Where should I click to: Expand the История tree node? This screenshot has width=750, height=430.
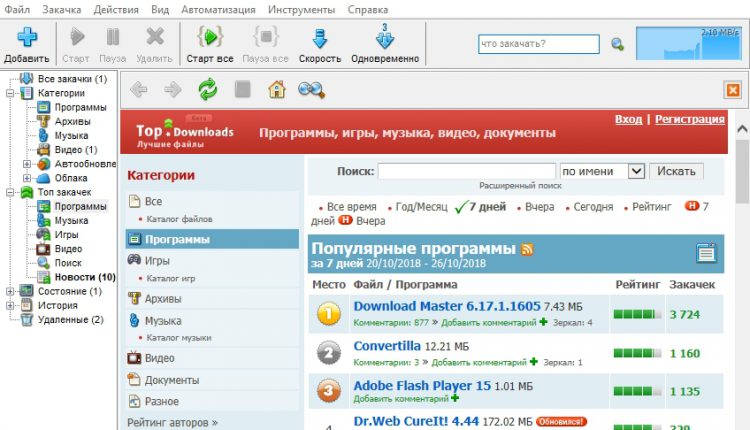pyautogui.click(x=10, y=305)
